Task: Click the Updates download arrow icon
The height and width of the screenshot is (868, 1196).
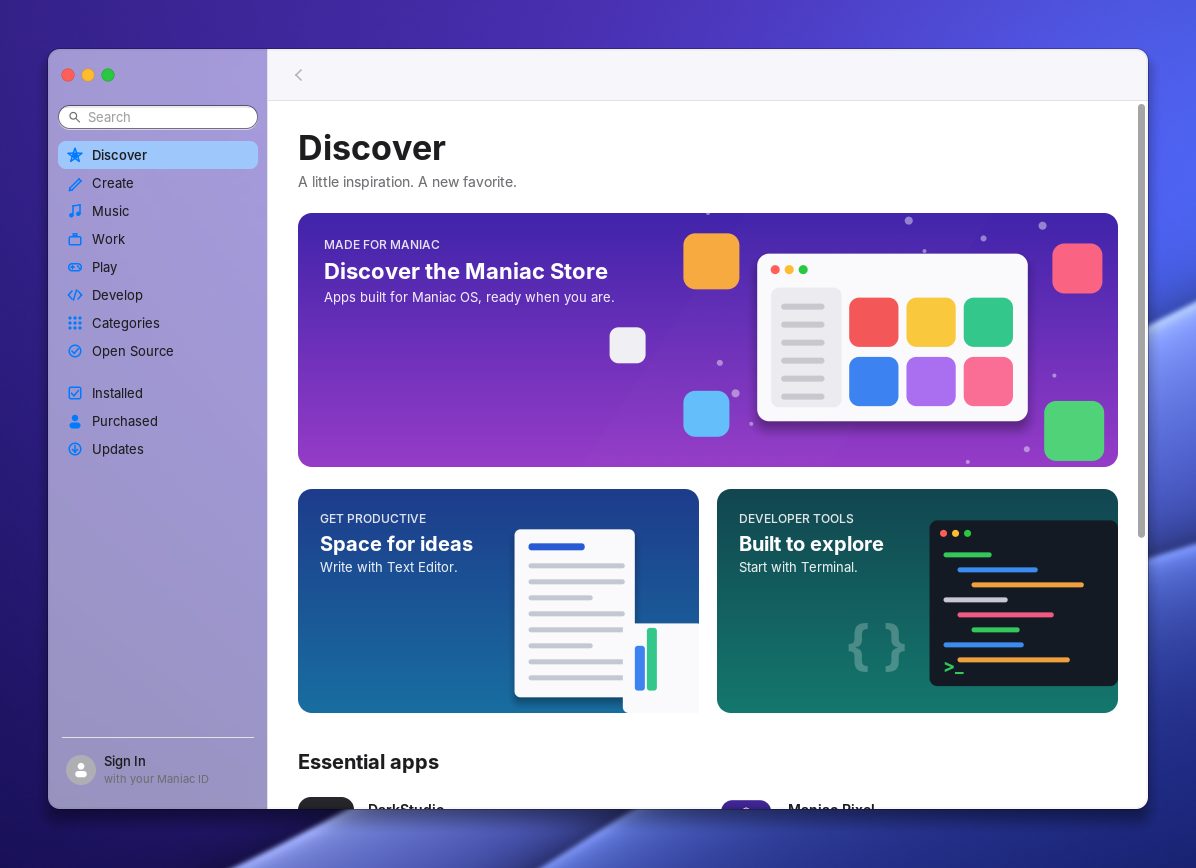Action: pos(75,449)
